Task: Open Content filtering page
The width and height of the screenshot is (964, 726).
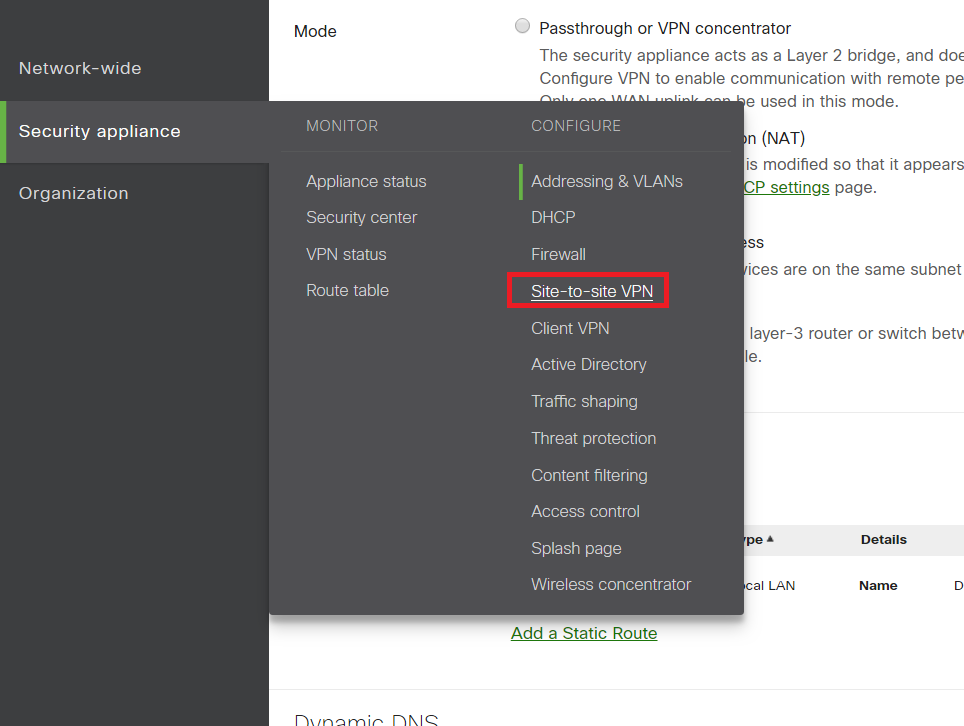Action: coord(589,475)
